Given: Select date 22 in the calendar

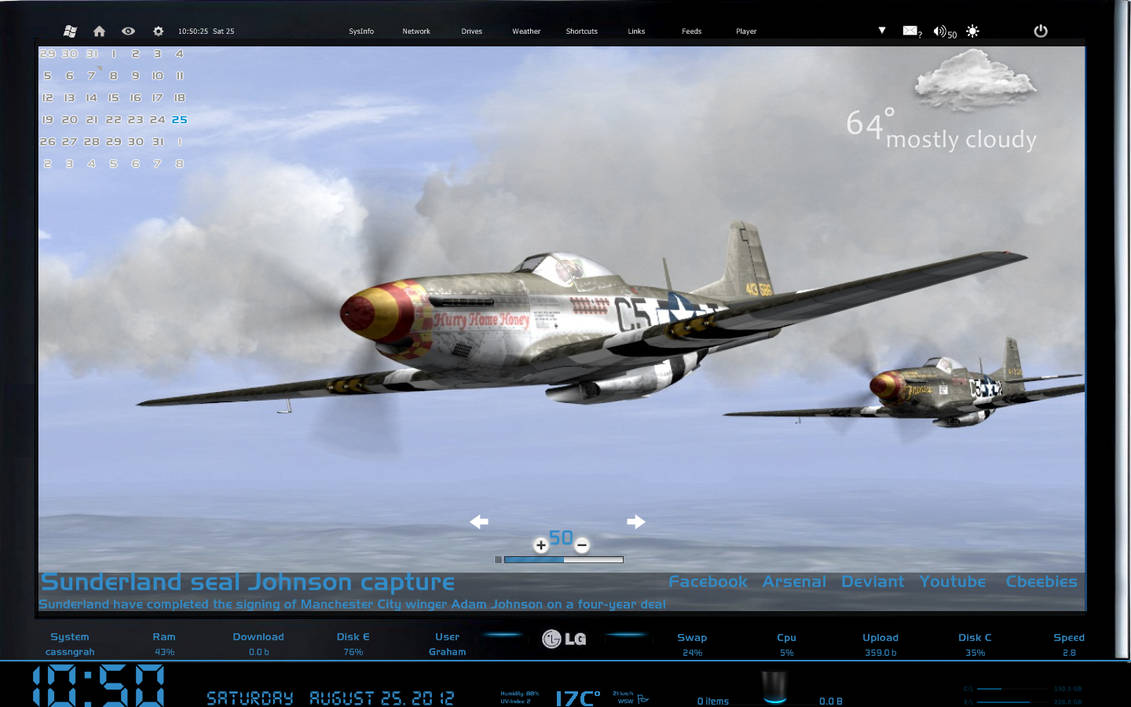Looking at the screenshot, I should [x=113, y=120].
